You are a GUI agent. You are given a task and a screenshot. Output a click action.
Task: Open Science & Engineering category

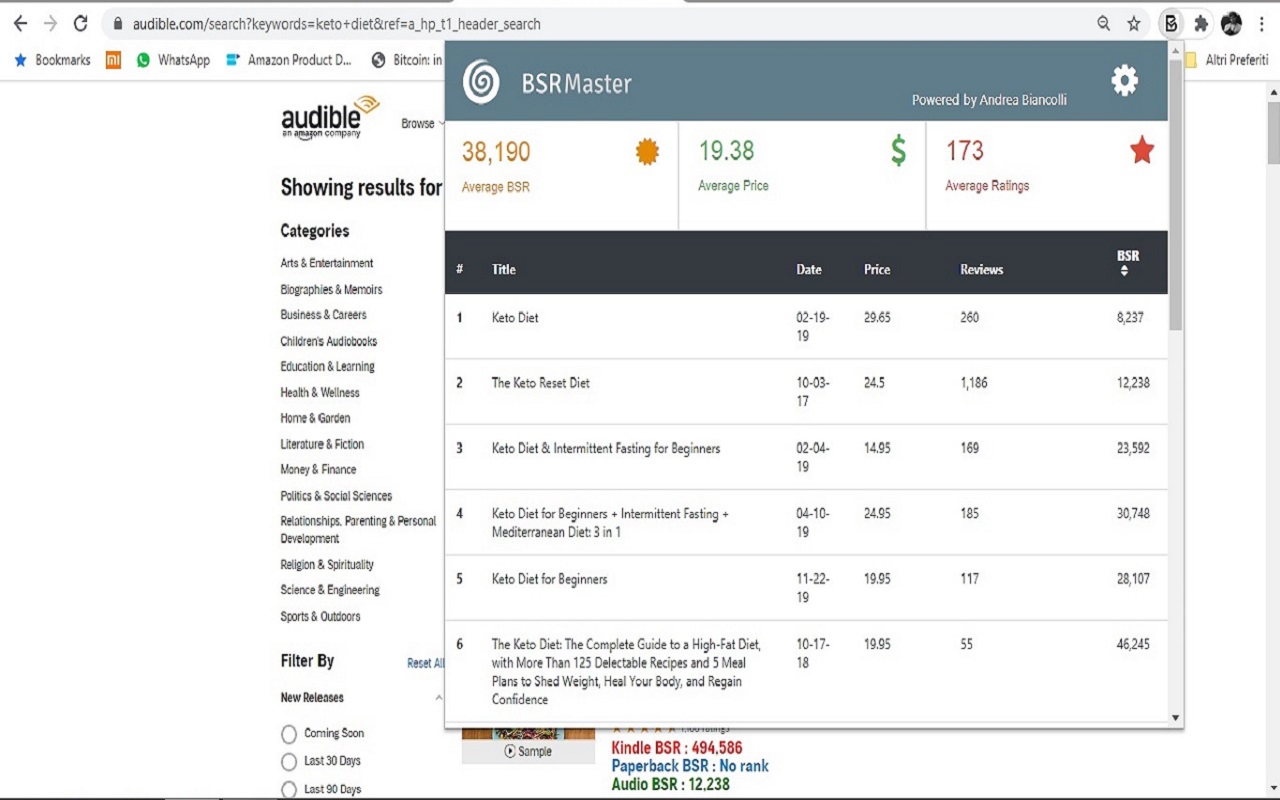[330, 590]
